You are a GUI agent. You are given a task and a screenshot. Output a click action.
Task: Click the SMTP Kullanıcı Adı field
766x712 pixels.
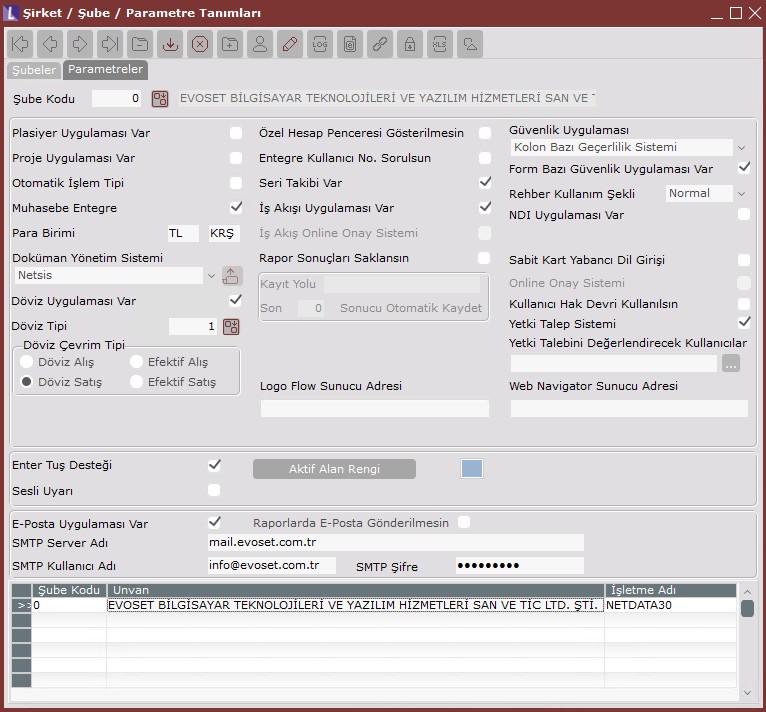click(x=272, y=565)
